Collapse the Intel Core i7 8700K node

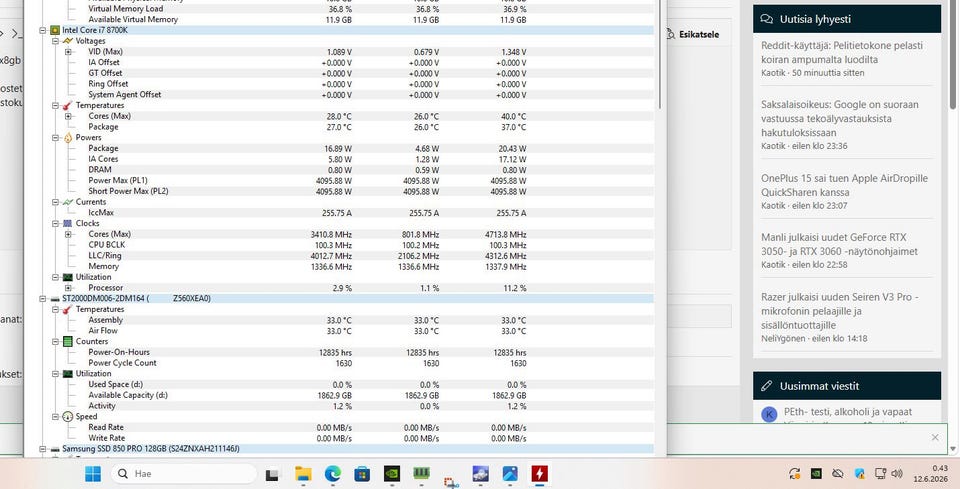click(x=42, y=30)
